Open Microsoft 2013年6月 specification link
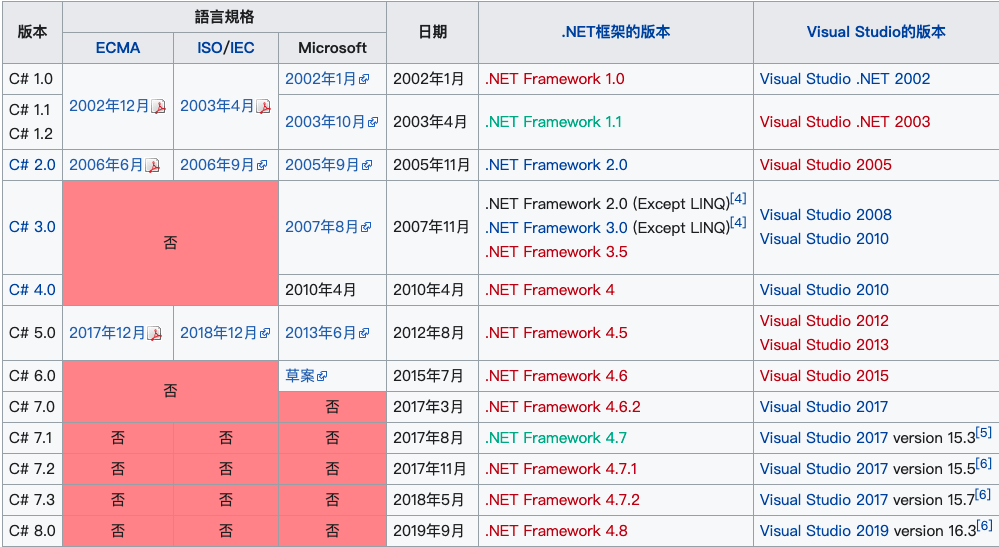This screenshot has height=547, width=999. pos(320,333)
